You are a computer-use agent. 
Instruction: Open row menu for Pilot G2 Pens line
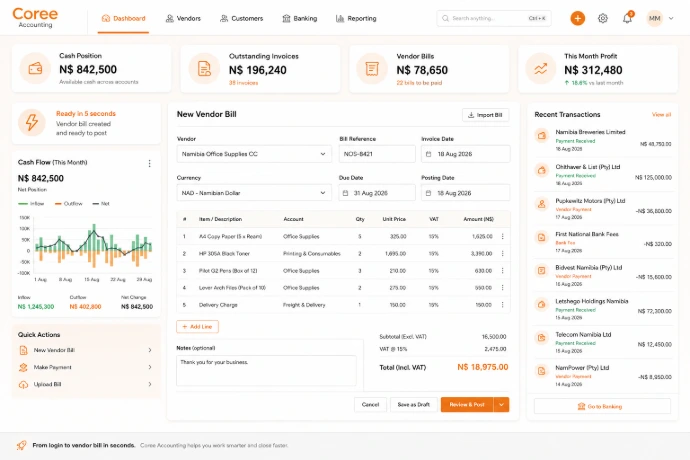503,271
